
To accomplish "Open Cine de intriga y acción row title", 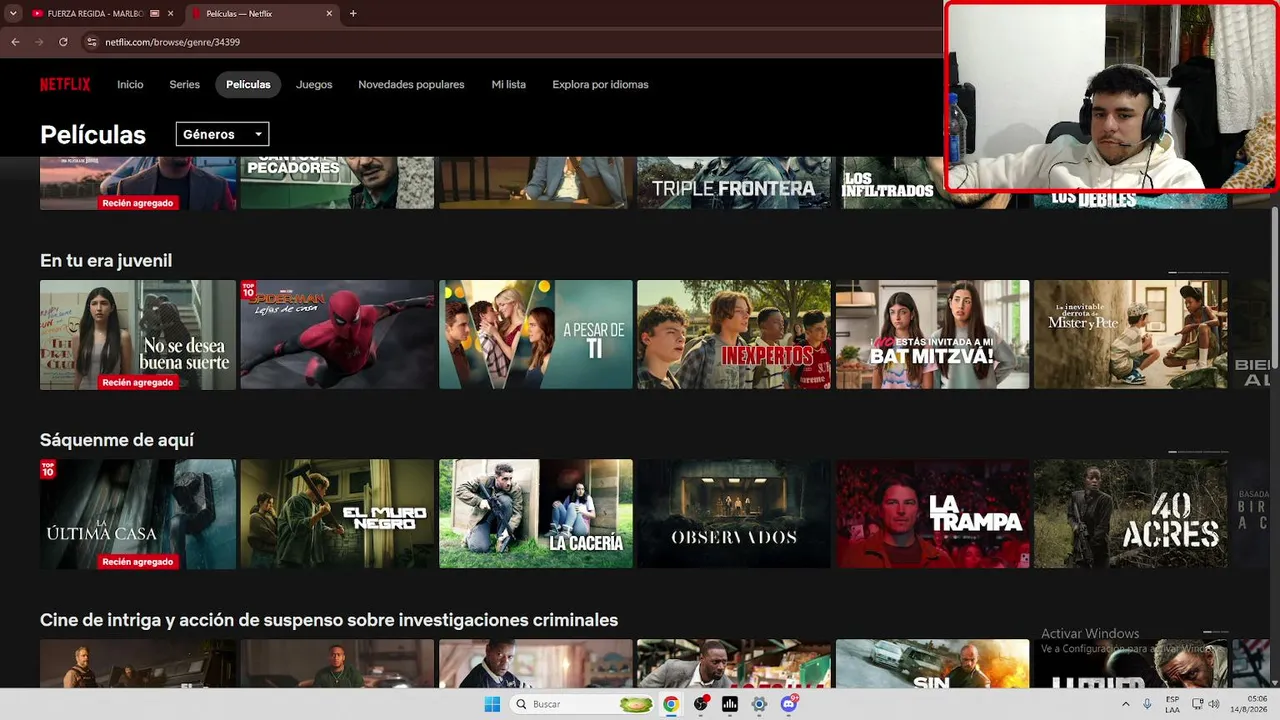I will (329, 620).
